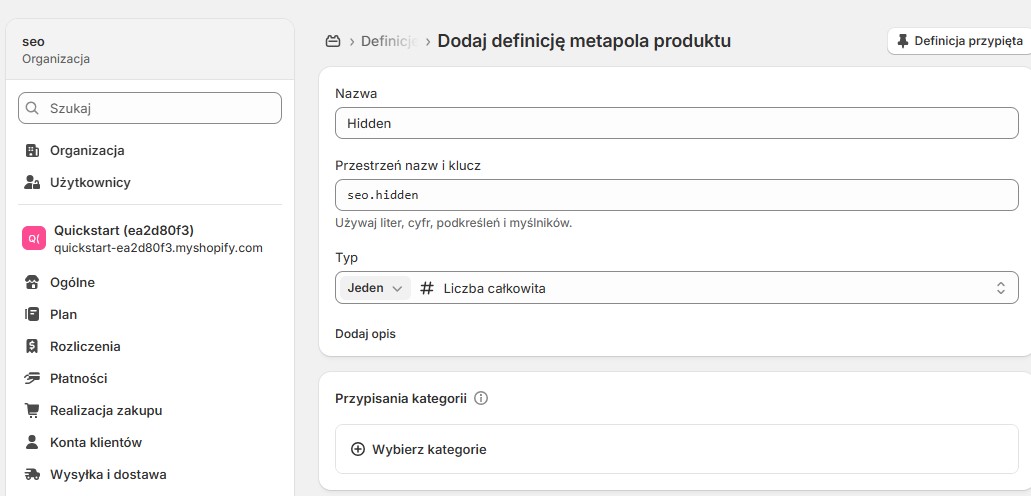
Task: Click the seo Organizacja header card
Action: click(x=150, y=49)
